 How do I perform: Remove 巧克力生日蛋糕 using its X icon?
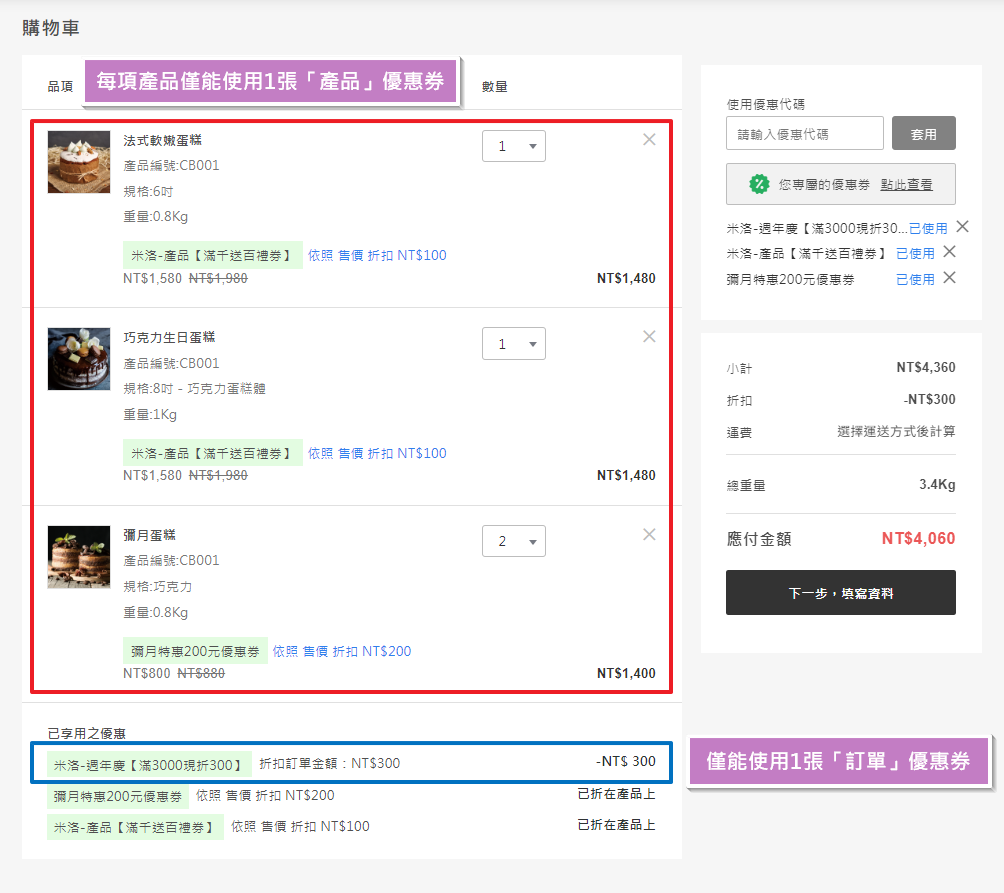(x=648, y=337)
